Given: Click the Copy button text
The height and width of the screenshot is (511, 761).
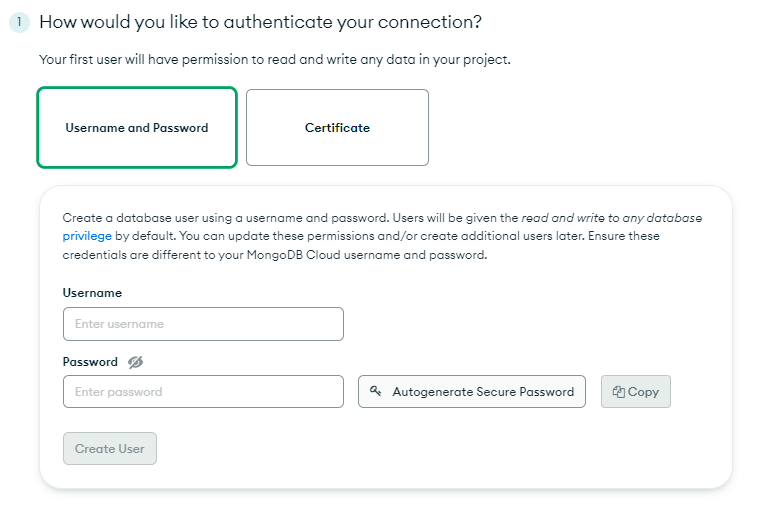Looking at the screenshot, I should pyautogui.click(x=643, y=392).
